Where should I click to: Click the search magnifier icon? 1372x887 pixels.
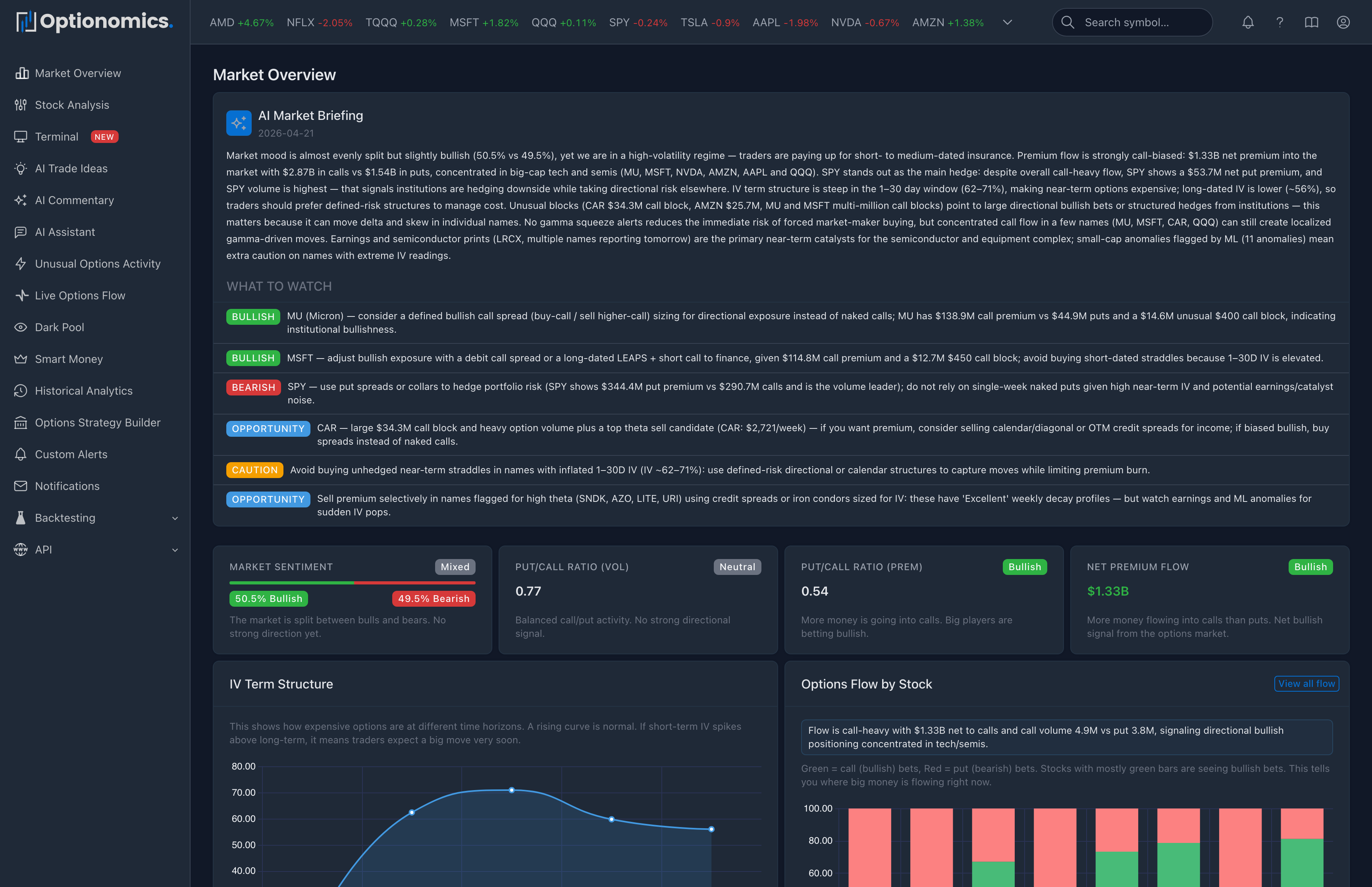[x=1068, y=22]
